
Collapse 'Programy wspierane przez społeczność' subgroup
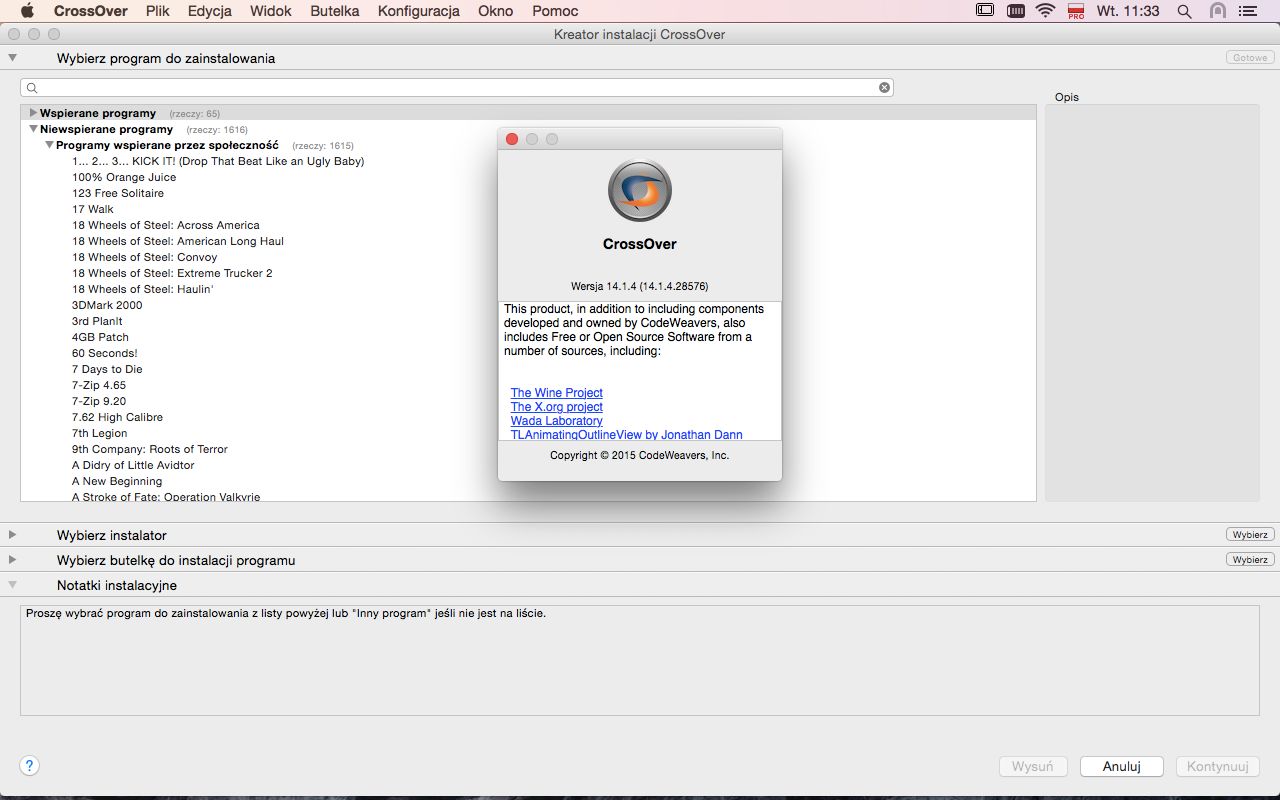pyautogui.click(x=49, y=145)
